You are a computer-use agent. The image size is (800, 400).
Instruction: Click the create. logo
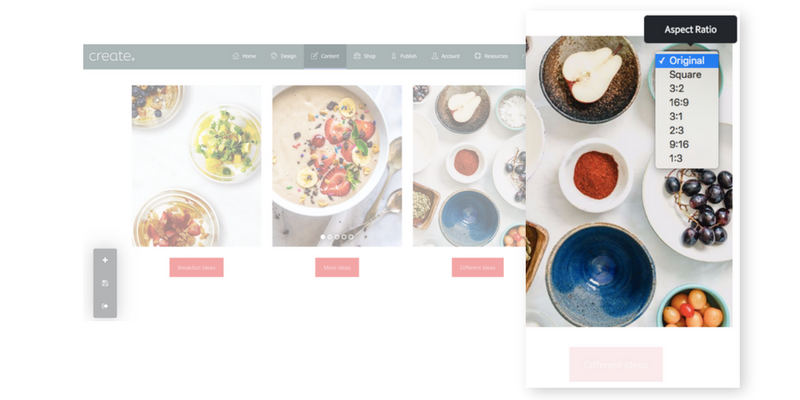coord(112,56)
